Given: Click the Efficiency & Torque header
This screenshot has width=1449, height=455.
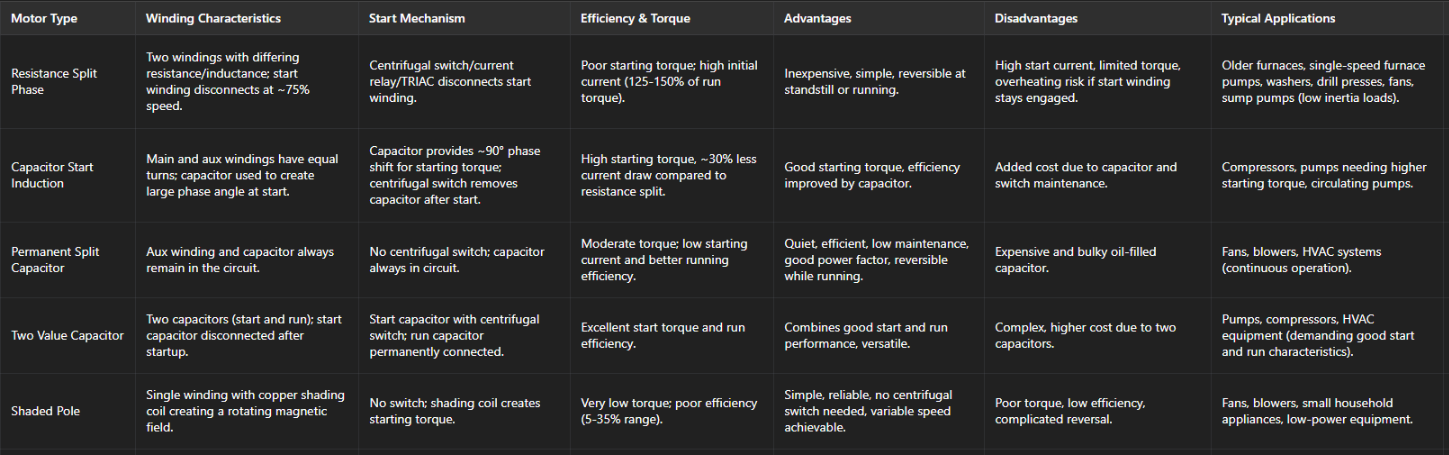Looking at the screenshot, I should [635, 18].
